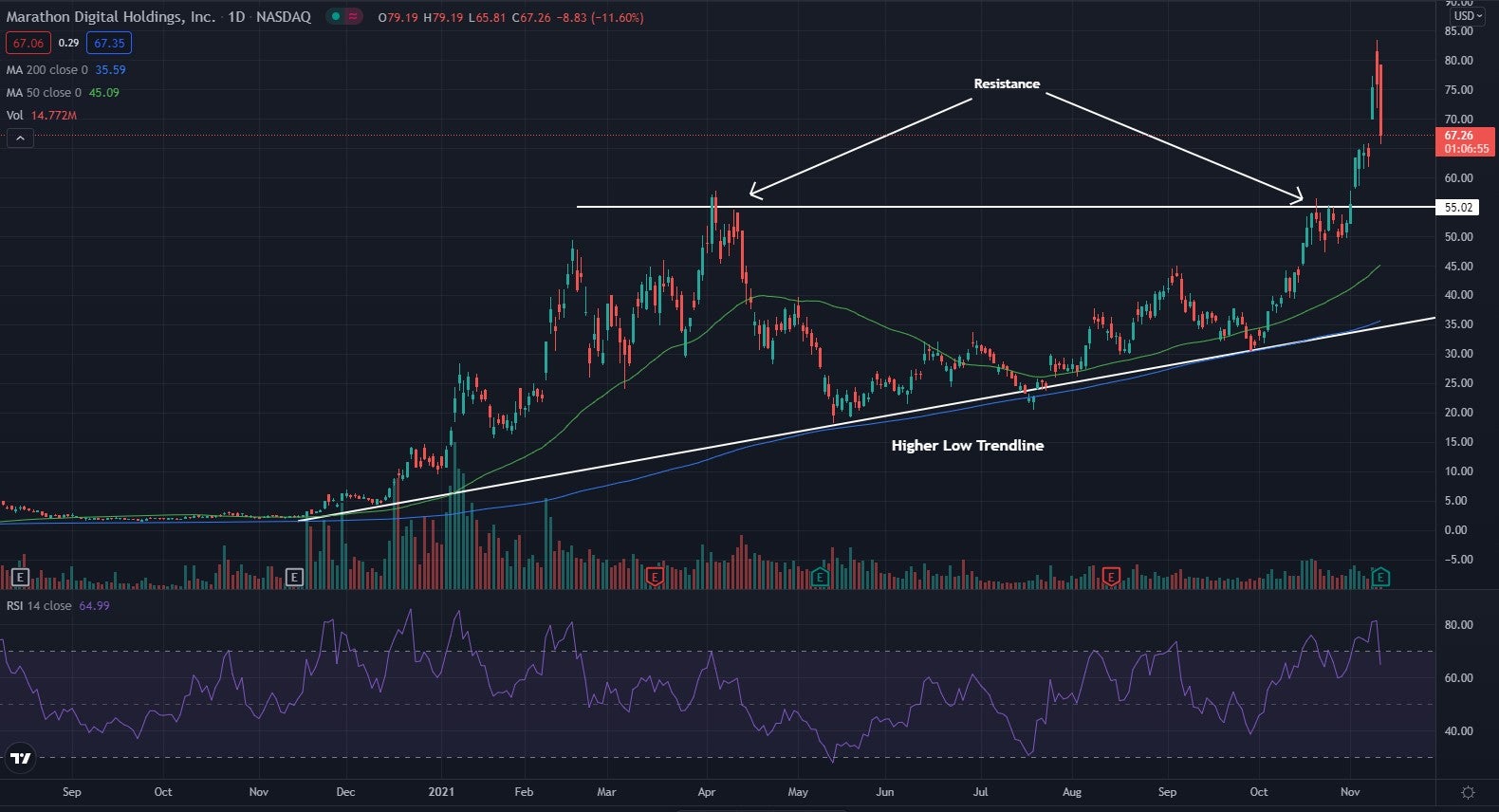Screen dimensions: 1499x812
Task: Open the red earnings marker in August 2021
Action: click(1111, 576)
